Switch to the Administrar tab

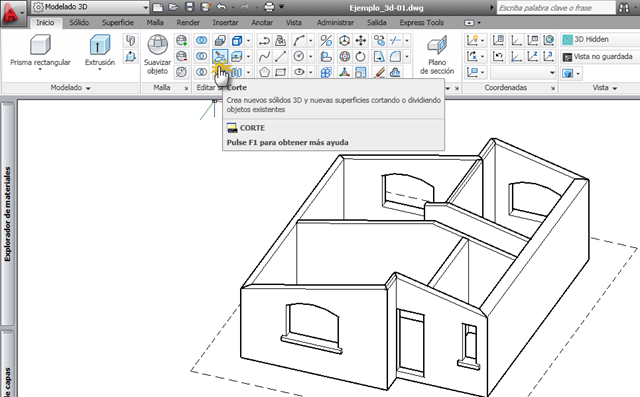336,23
